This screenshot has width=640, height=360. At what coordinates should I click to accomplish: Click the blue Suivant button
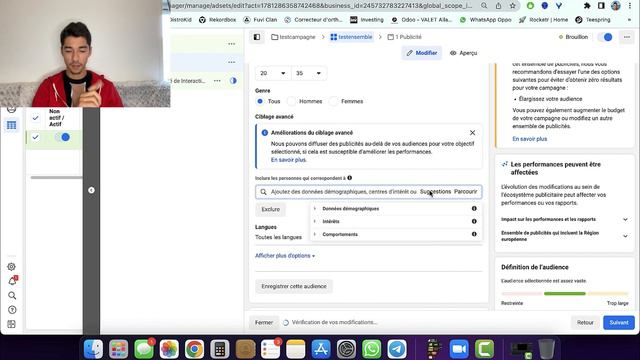[x=619, y=322]
